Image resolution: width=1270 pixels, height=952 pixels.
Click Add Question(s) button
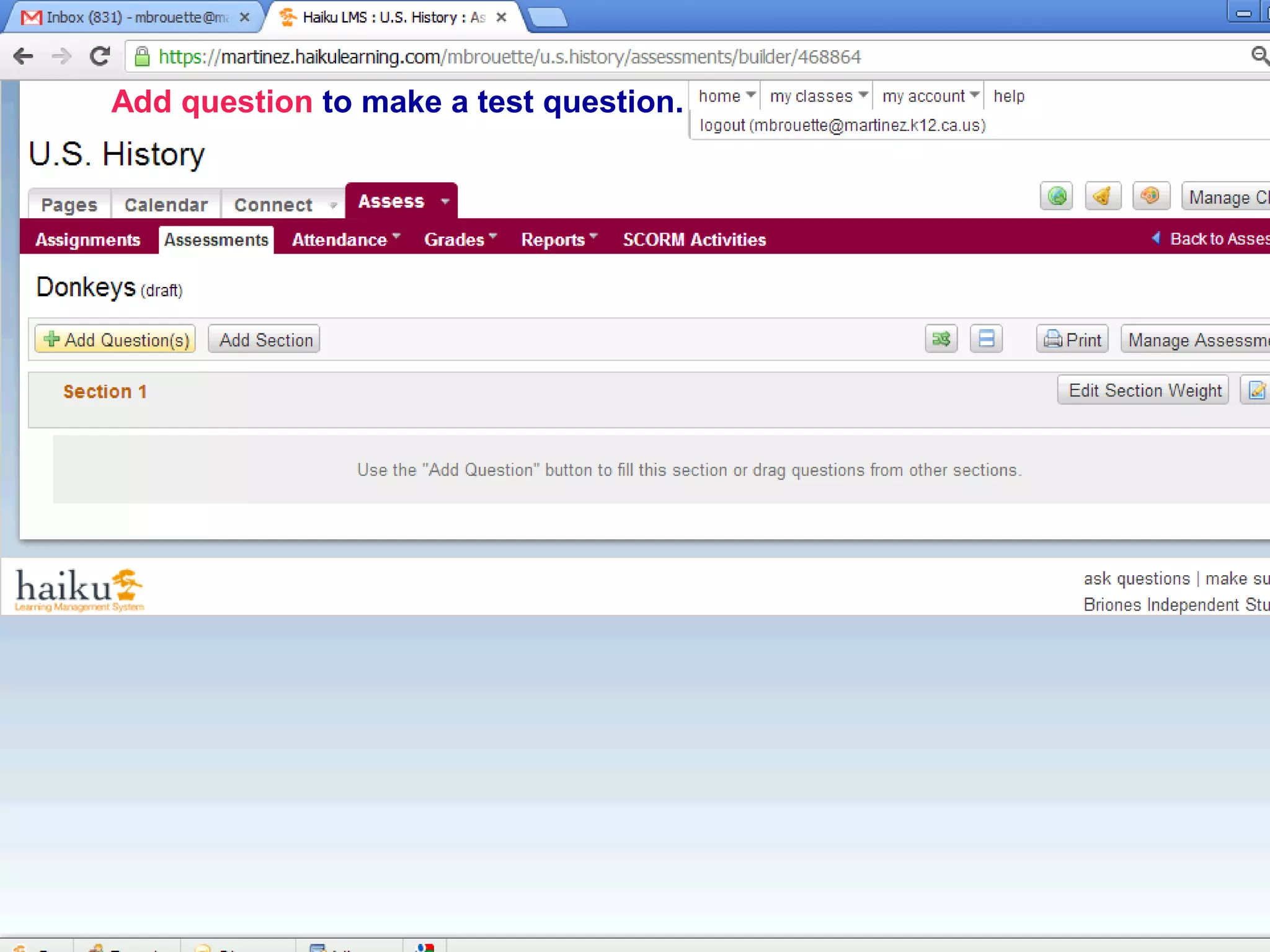pos(115,340)
